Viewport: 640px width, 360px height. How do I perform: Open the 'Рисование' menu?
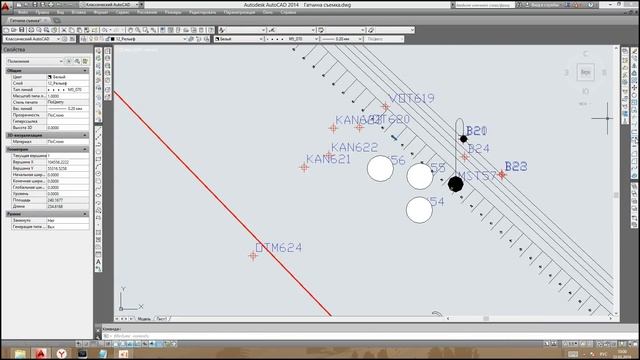click(147, 13)
